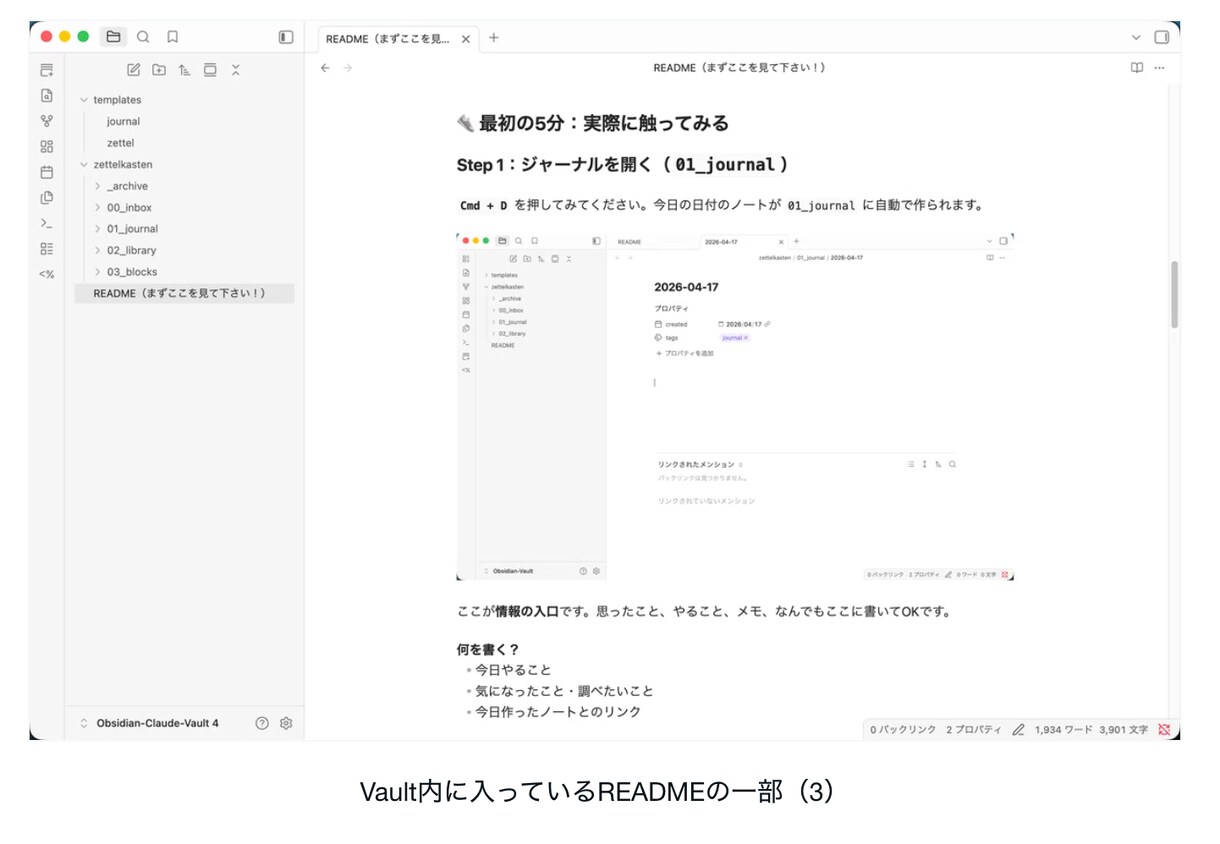This screenshot has height=844, width=1220.
Task: Click the Templater <% ribbon icon
Action: [47, 274]
